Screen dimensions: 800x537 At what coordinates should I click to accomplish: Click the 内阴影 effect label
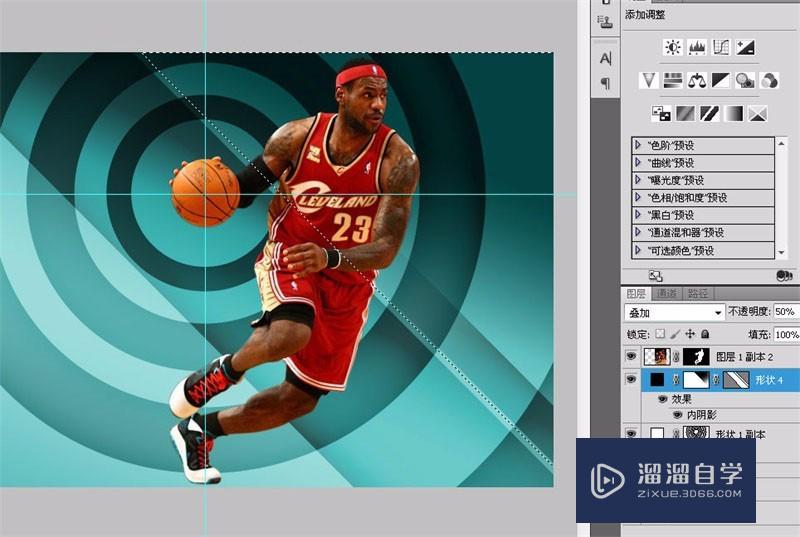pos(702,415)
